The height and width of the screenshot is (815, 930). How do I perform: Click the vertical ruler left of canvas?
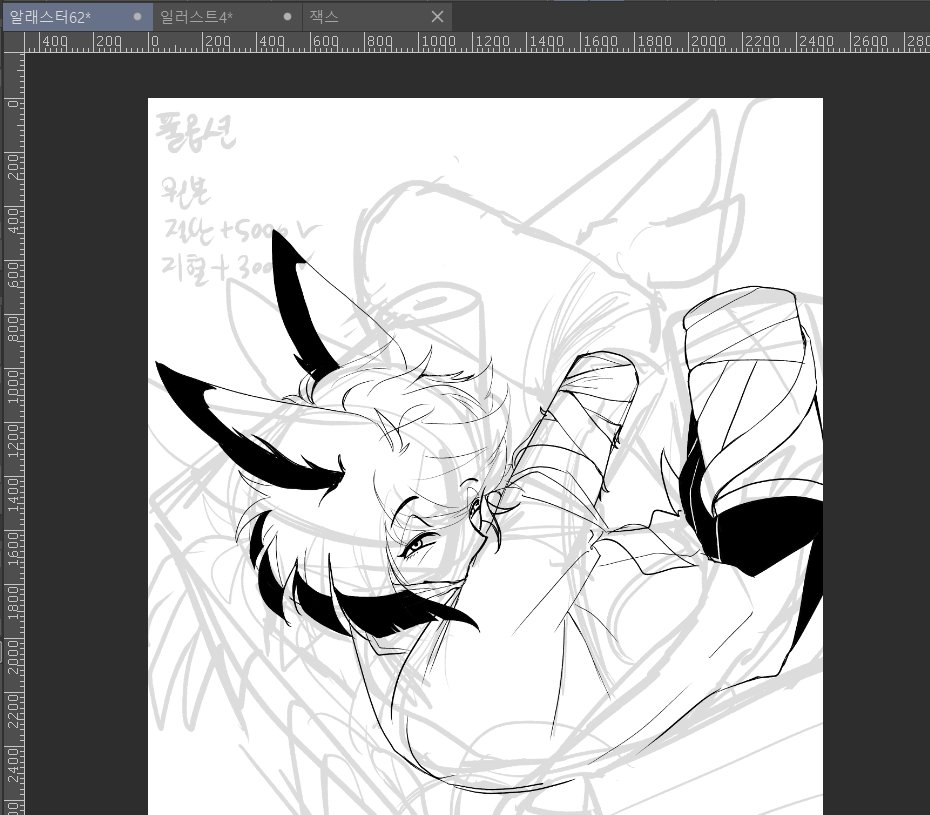point(14,433)
